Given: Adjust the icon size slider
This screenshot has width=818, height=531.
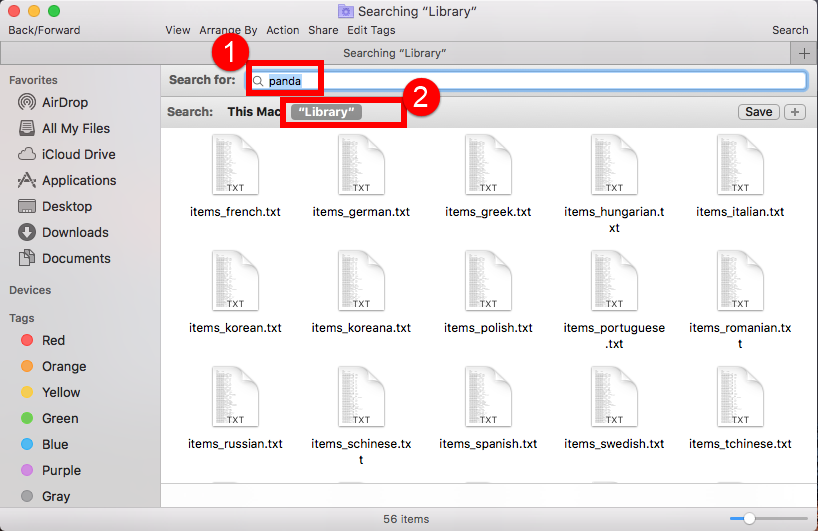Looking at the screenshot, I should (749, 518).
